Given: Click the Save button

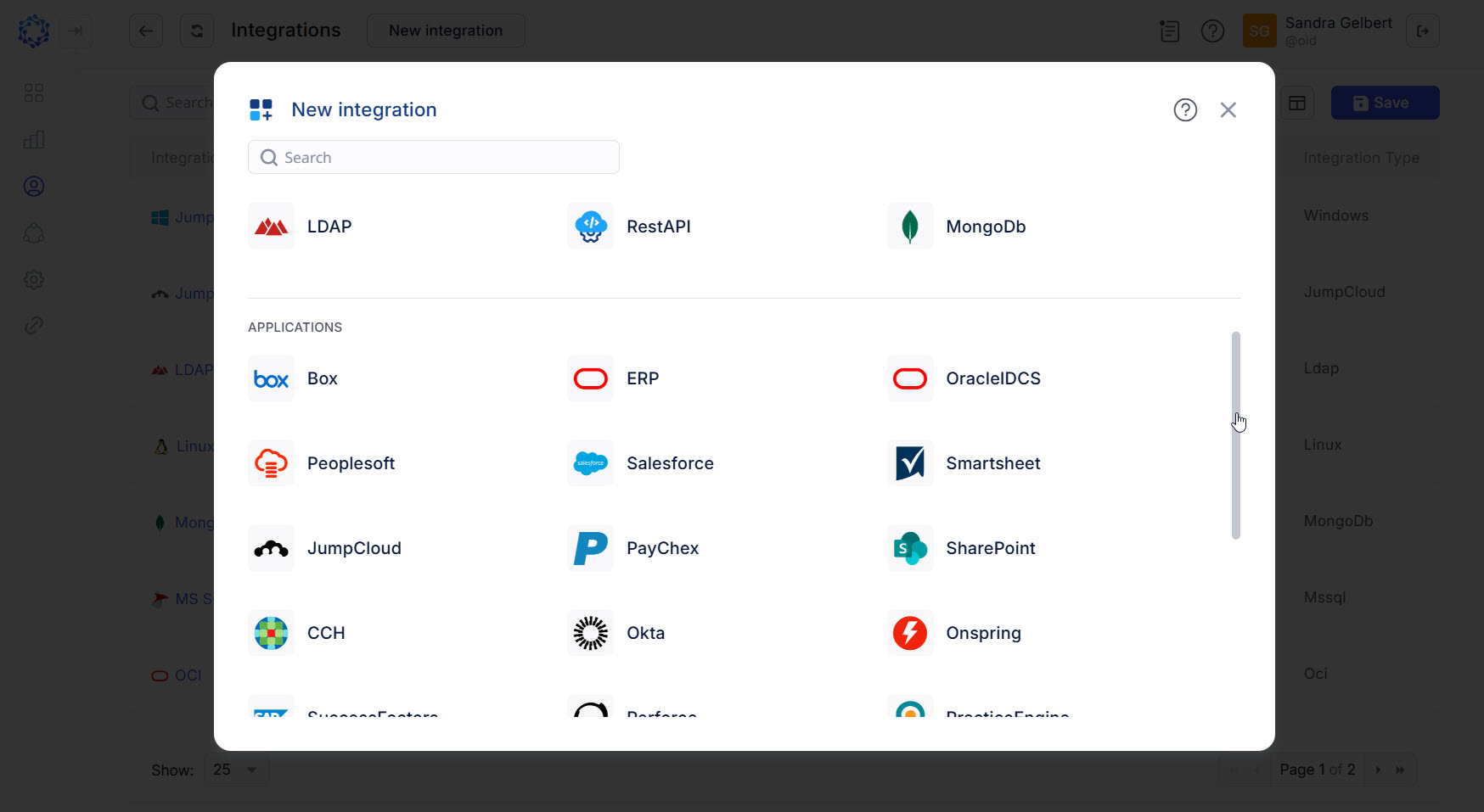Looking at the screenshot, I should 1385,102.
